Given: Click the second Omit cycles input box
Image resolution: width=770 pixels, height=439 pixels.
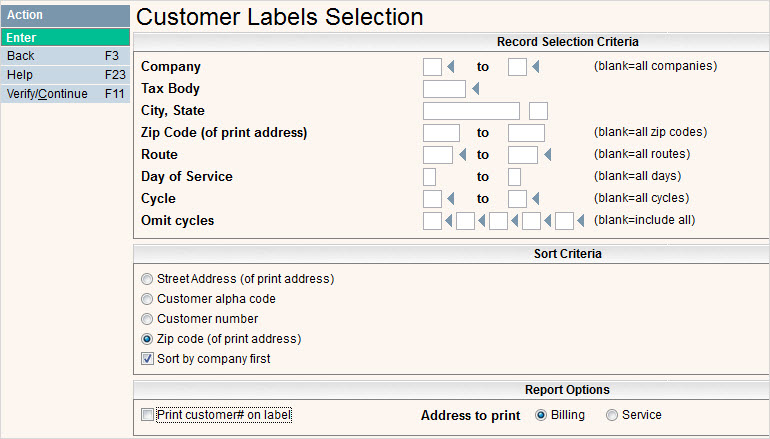Looking at the screenshot, I should click(465, 221).
